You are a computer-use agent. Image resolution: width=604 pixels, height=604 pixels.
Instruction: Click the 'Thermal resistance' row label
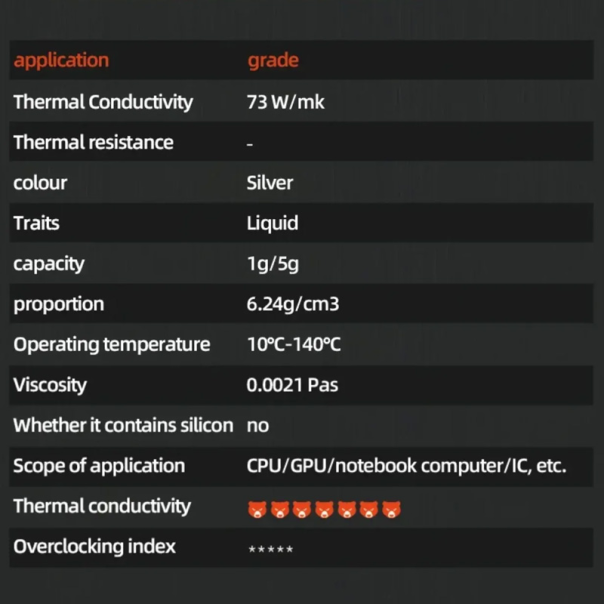point(93,142)
